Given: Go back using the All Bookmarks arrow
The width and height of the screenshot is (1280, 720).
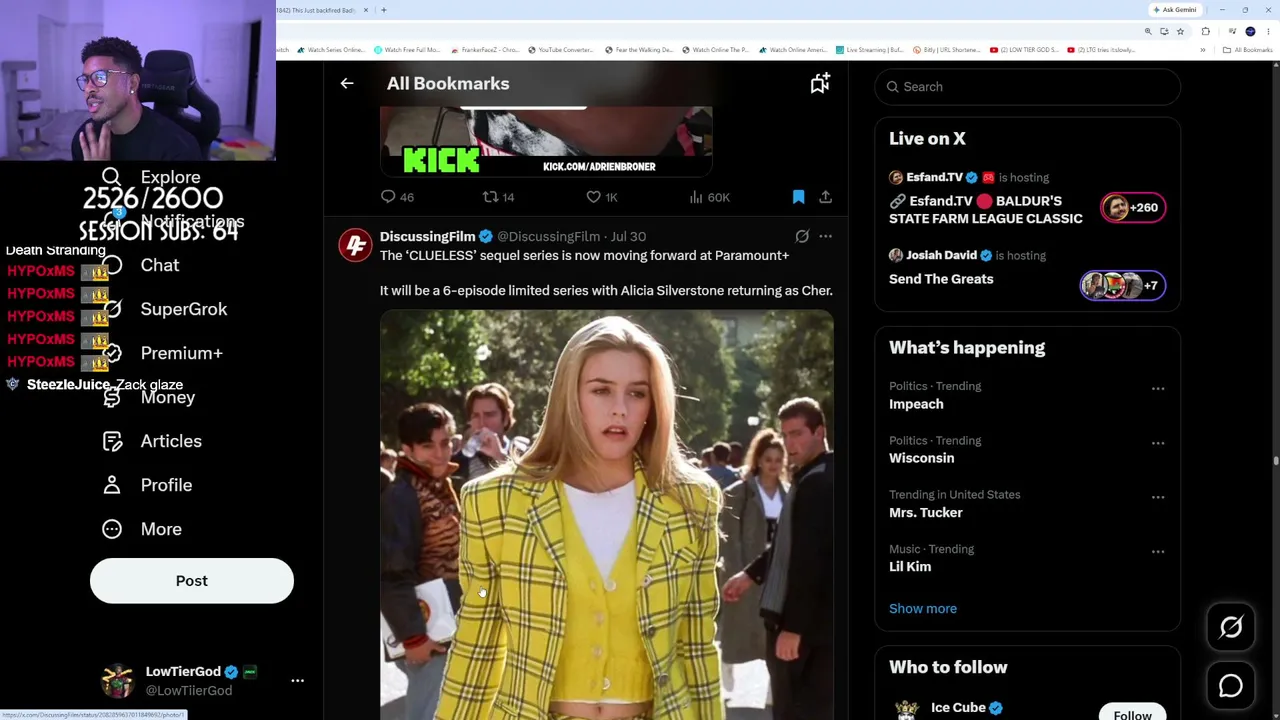Looking at the screenshot, I should point(347,84).
